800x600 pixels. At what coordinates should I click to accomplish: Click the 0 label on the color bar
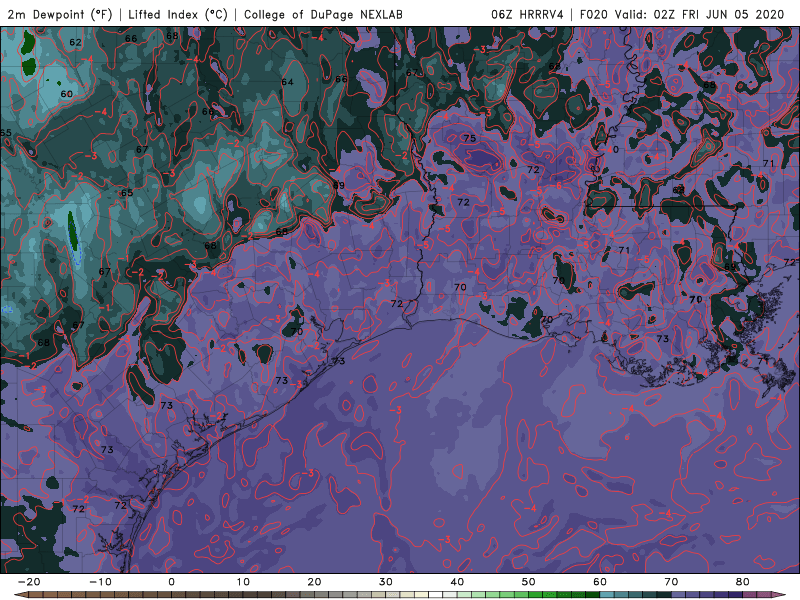pyautogui.click(x=171, y=582)
